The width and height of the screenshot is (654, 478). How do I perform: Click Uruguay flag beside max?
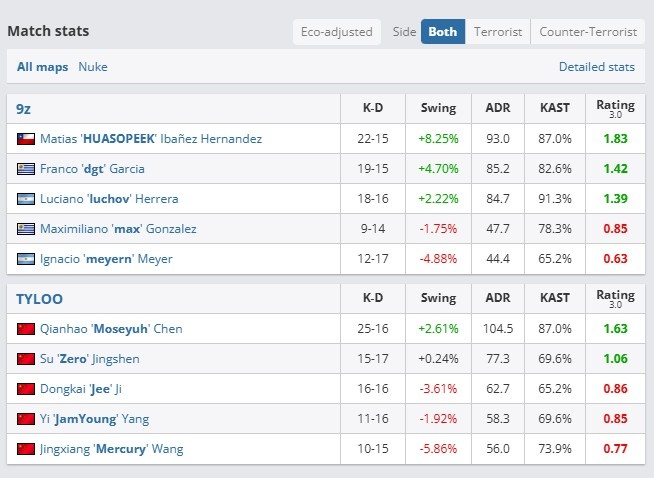26,229
